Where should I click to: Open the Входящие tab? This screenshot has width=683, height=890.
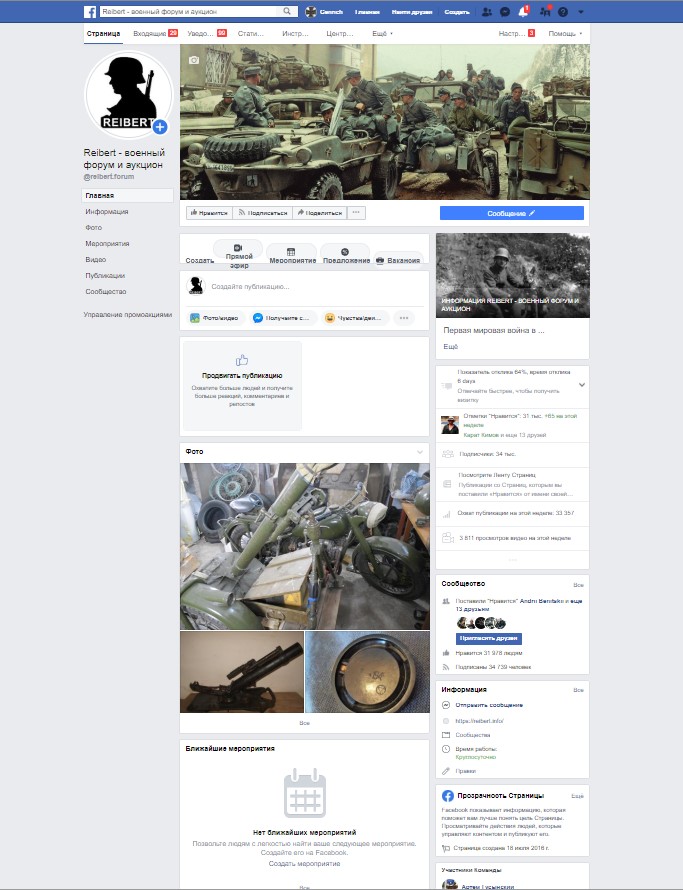tap(155, 33)
